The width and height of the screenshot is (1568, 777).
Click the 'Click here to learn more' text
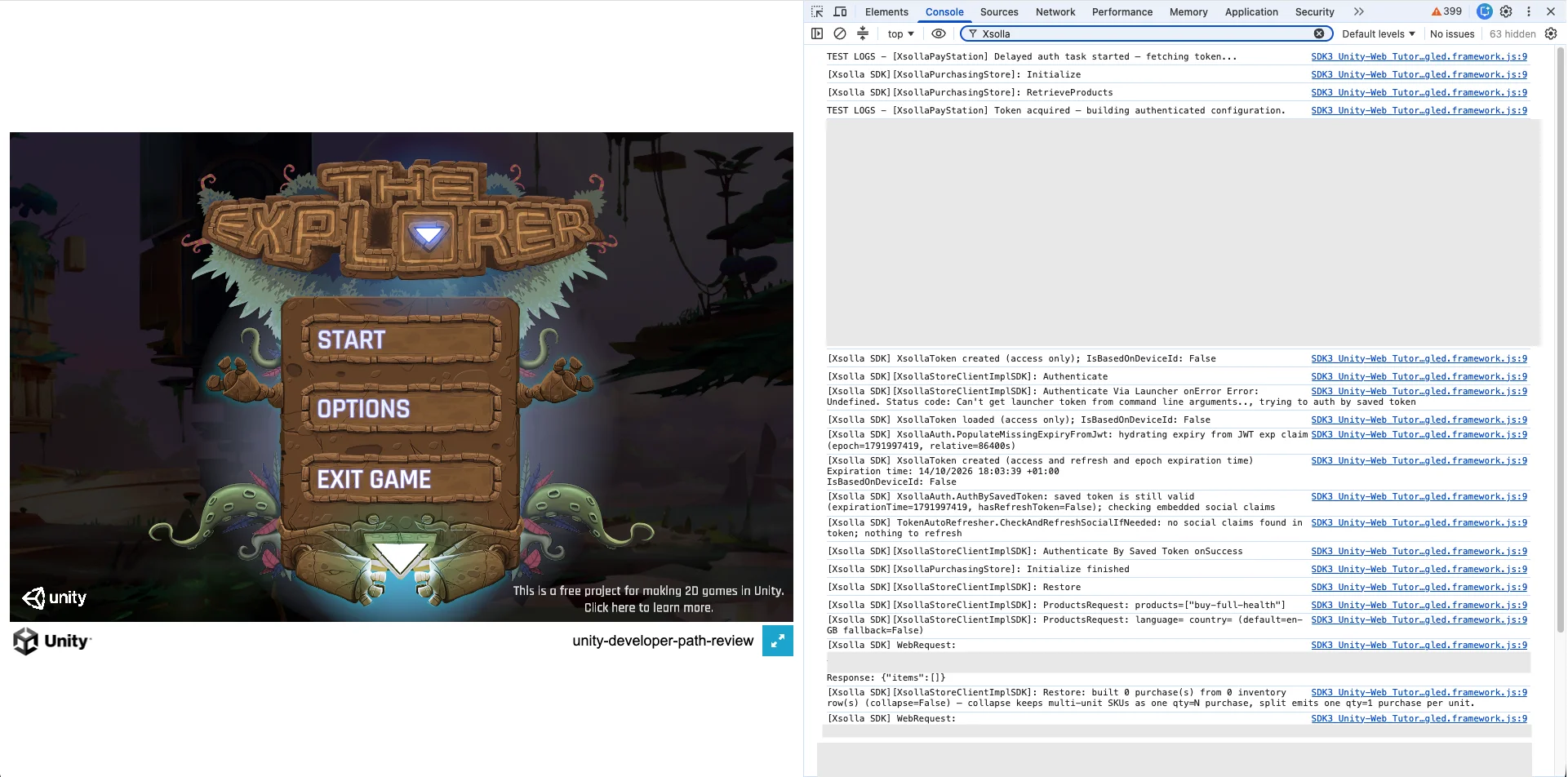pyautogui.click(x=649, y=608)
